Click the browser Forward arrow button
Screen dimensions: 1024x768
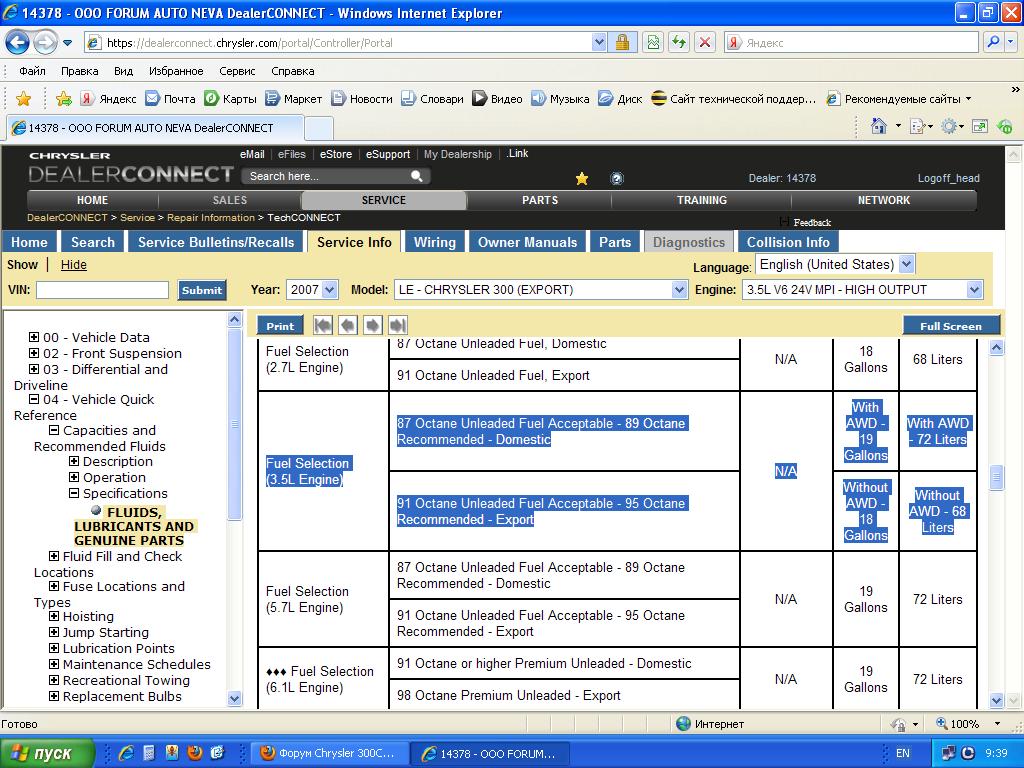tap(45, 43)
